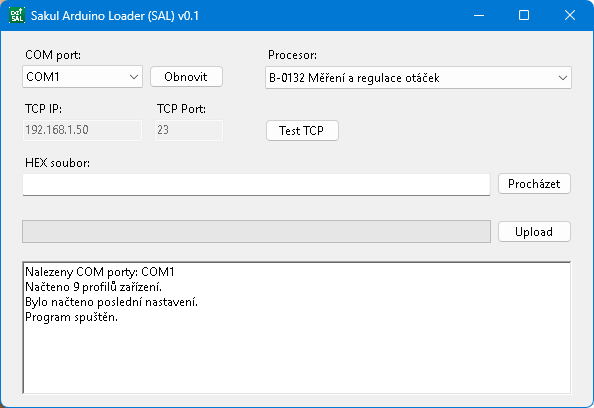Click the Upload button

click(534, 231)
